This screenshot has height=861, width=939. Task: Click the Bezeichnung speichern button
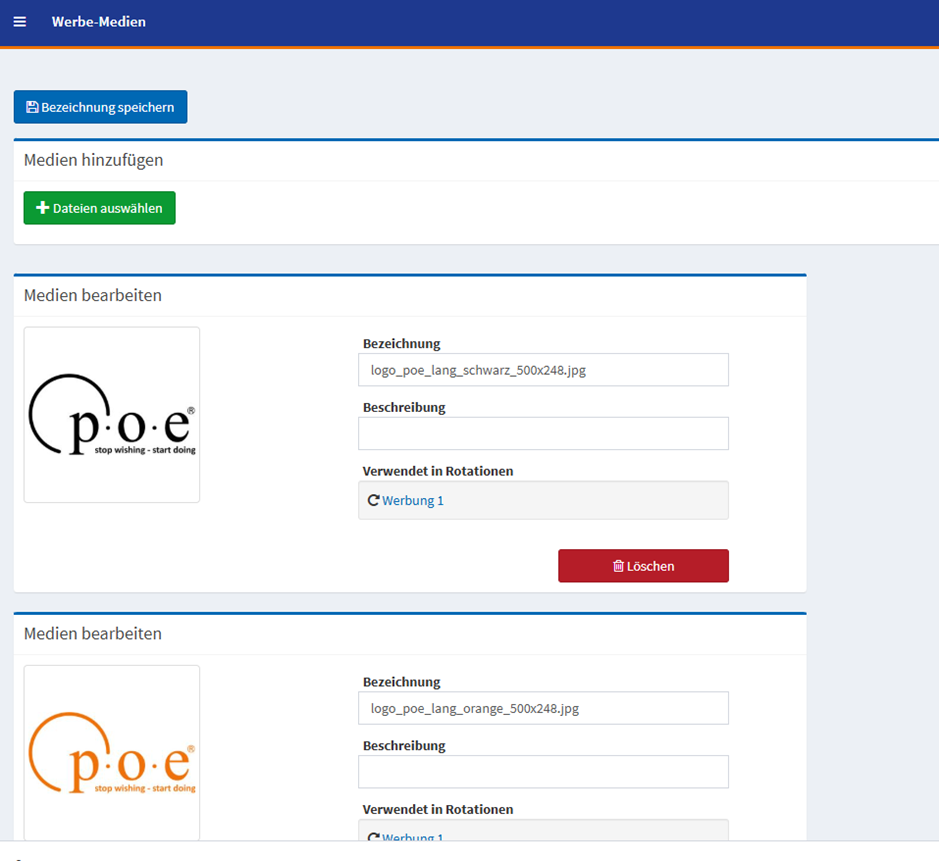pyautogui.click(x=101, y=107)
